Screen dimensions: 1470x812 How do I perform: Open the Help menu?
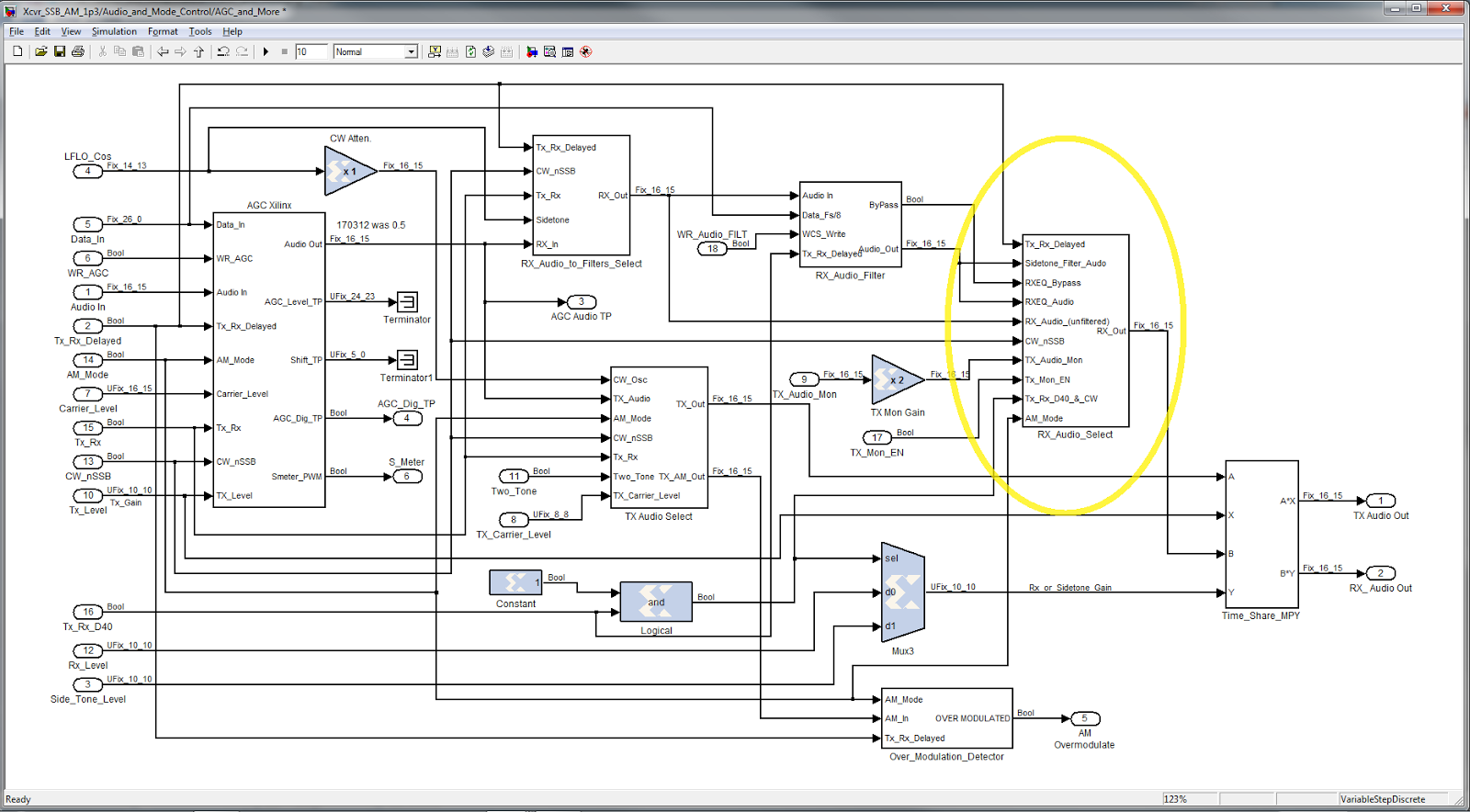tap(232, 31)
